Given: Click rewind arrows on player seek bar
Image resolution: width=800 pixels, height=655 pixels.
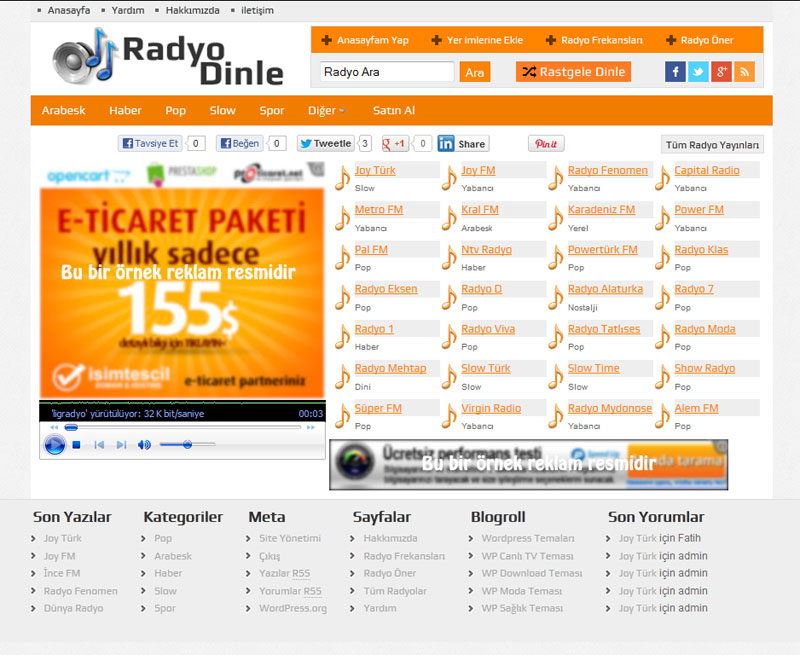Looking at the screenshot, I should pos(54,427).
